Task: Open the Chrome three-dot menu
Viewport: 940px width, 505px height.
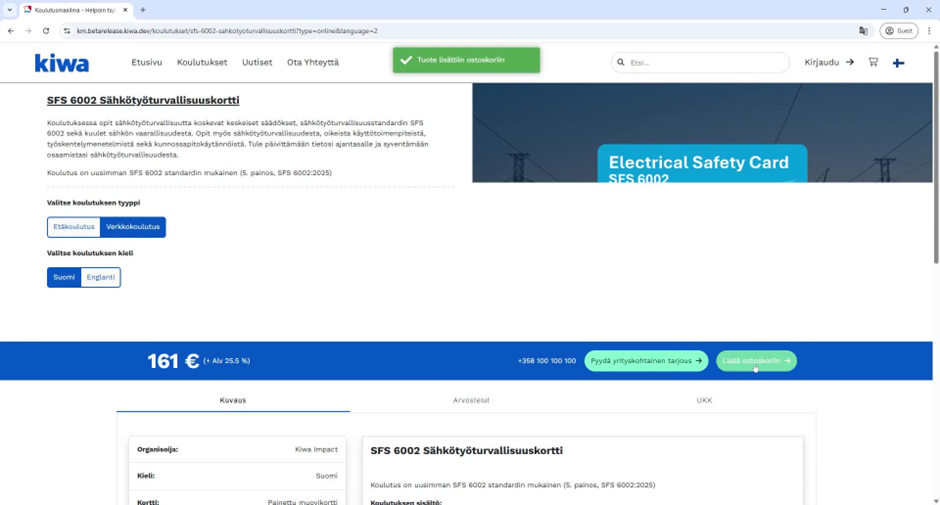Action: 929,31
